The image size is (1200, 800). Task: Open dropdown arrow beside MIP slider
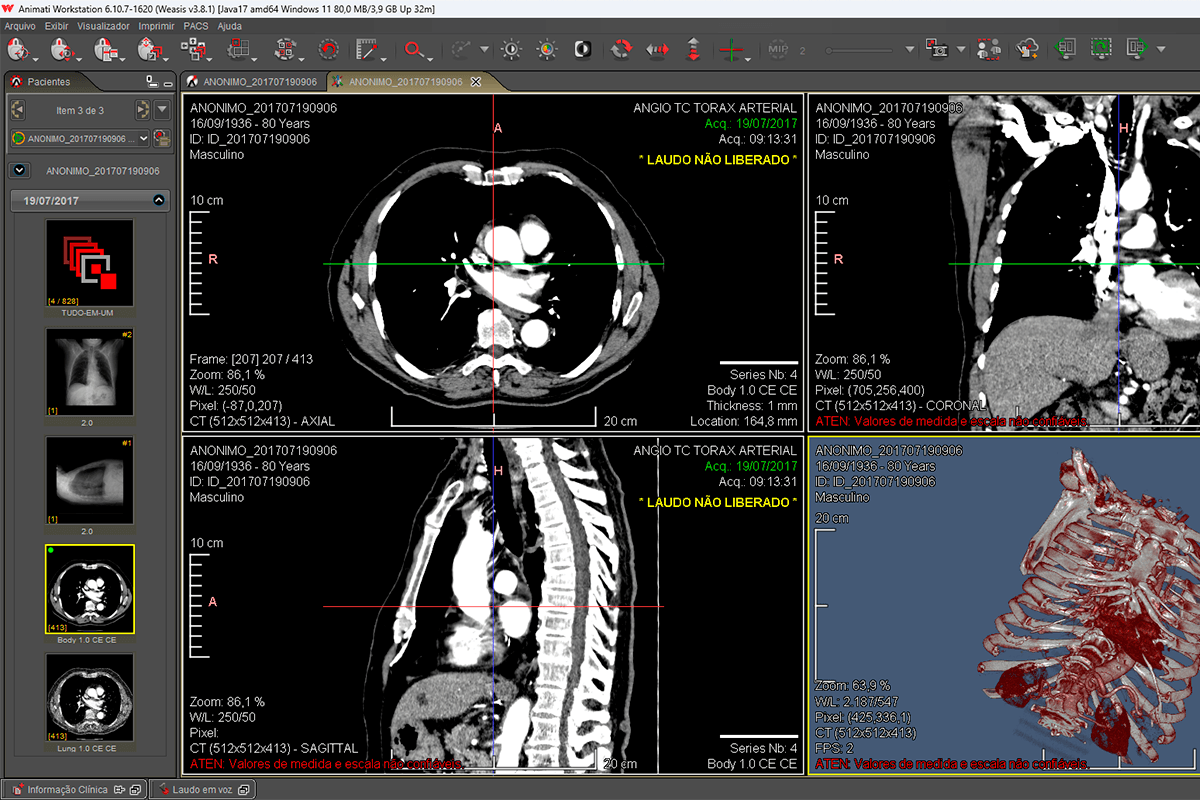click(909, 49)
